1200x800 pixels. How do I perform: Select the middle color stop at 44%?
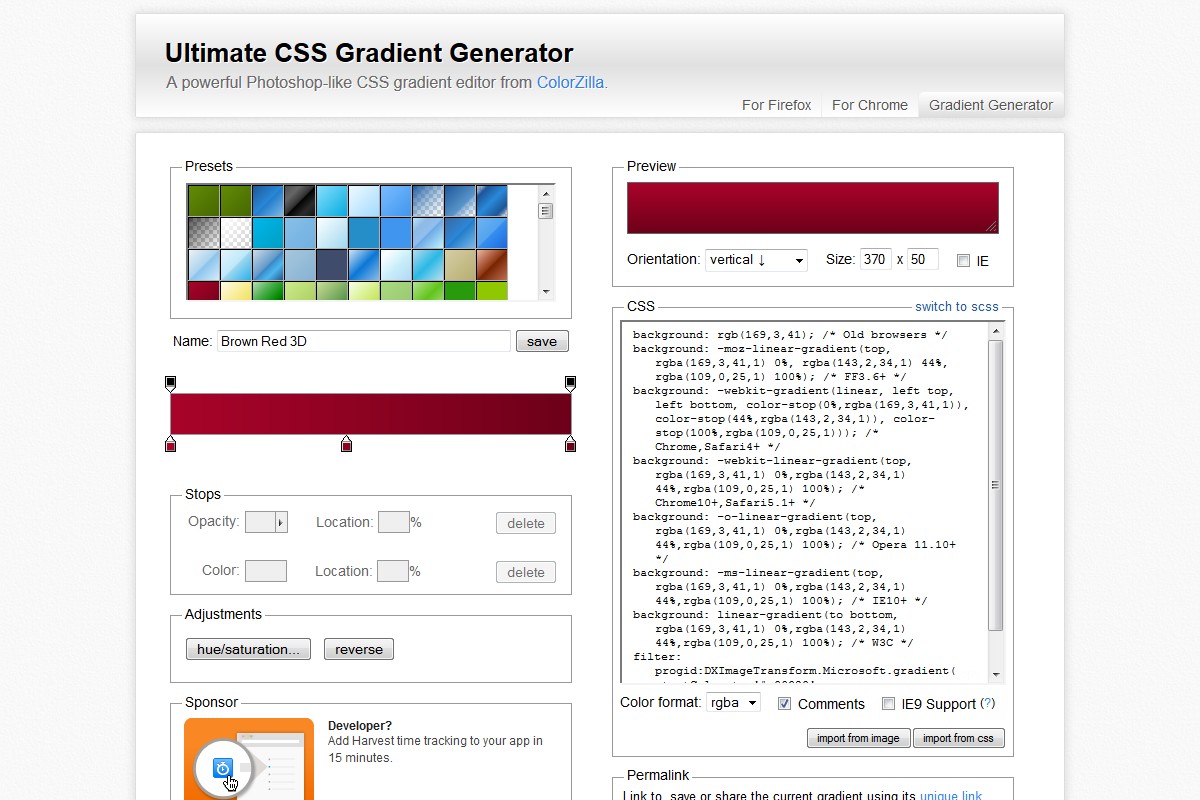pyautogui.click(x=346, y=444)
